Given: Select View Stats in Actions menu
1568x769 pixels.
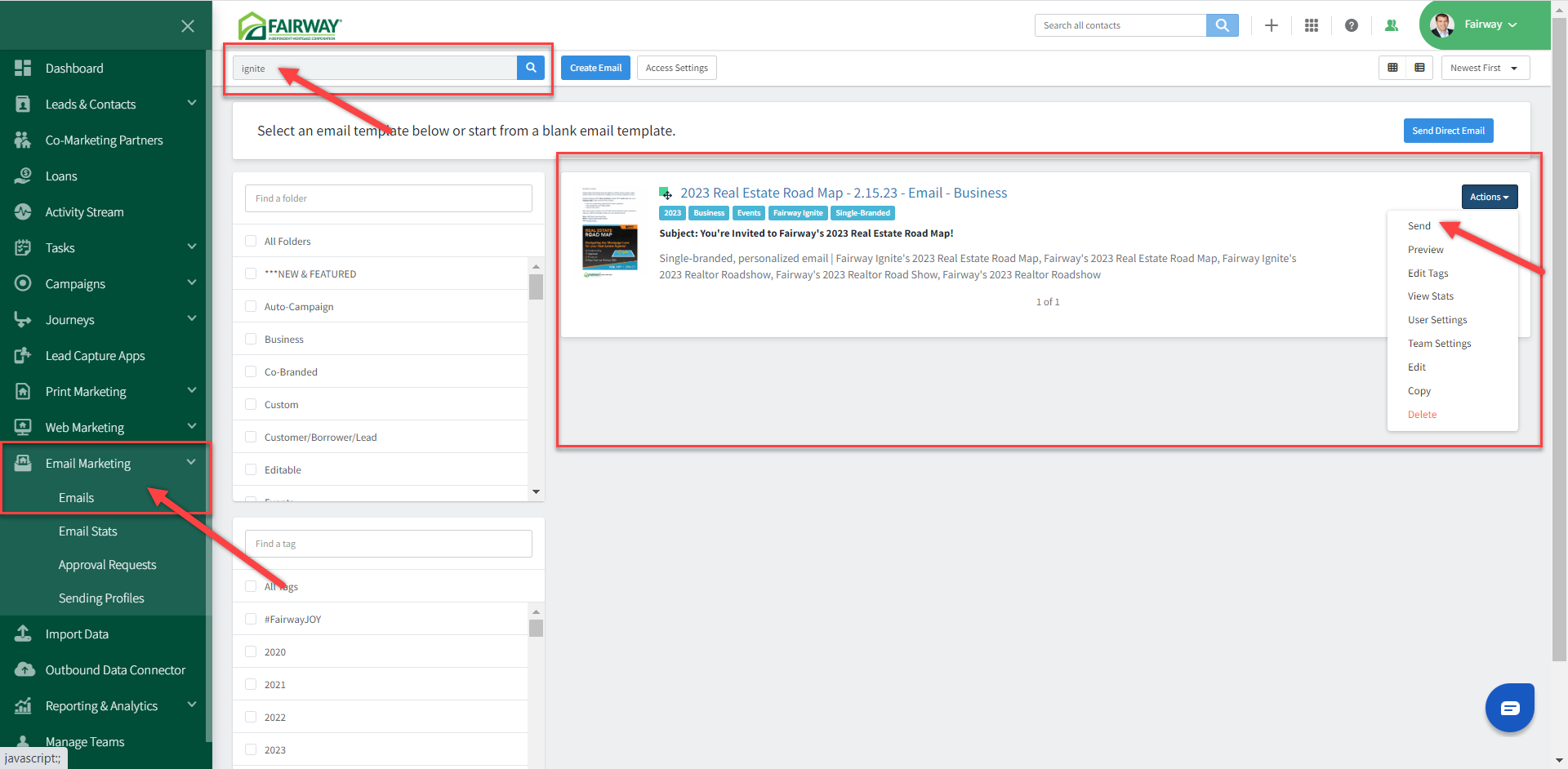Looking at the screenshot, I should (1431, 296).
